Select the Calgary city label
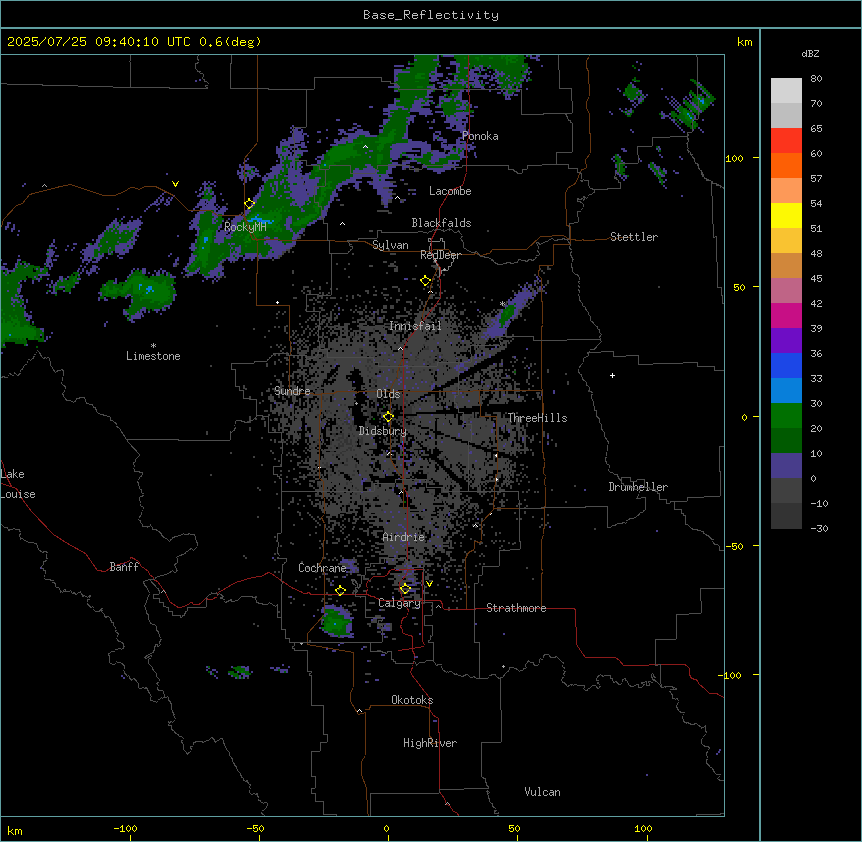The height and width of the screenshot is (842, 862). 399,603
